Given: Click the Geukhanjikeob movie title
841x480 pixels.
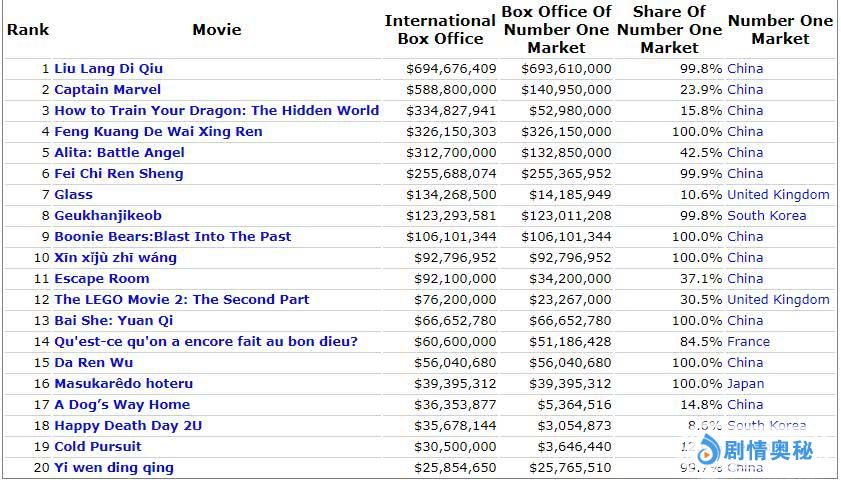Looking at the screenshot, I should [x=107, y=216].
